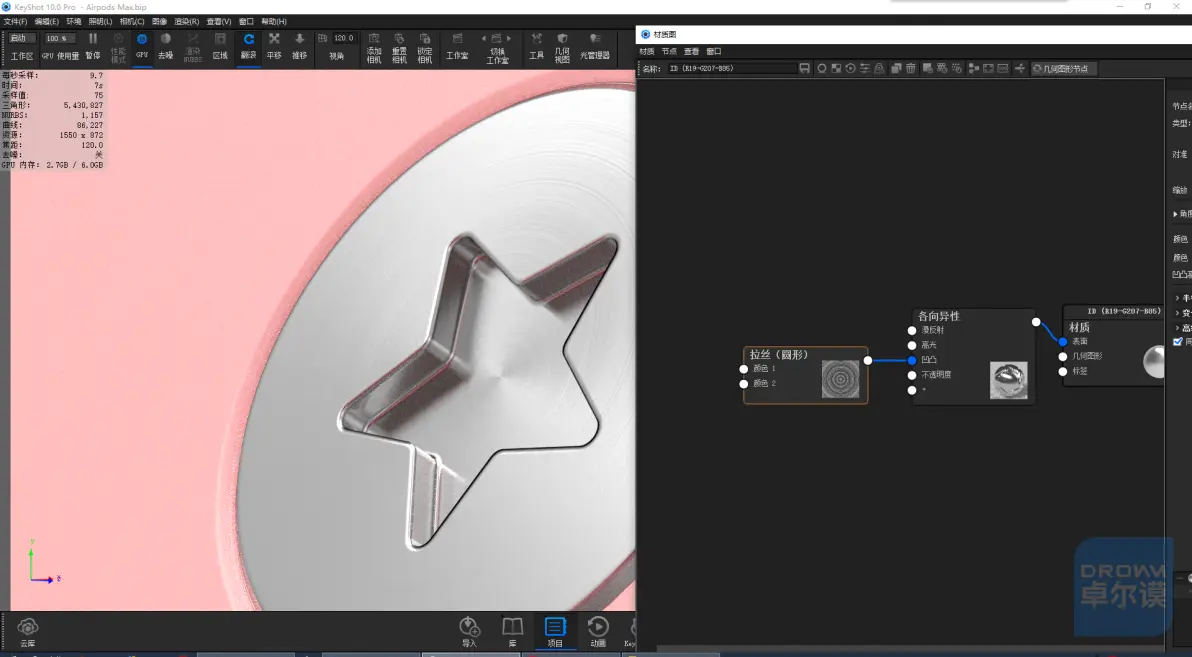Toggle GPU rendering mode
This screenshot has width=1192, height=657.
point(141,46)
